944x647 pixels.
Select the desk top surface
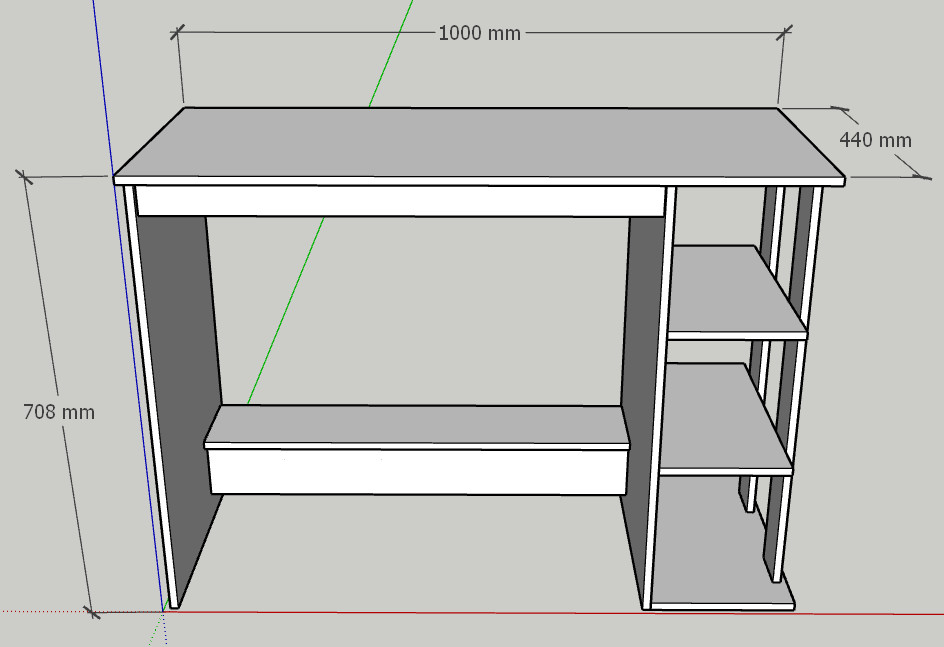tap(479, 142)
